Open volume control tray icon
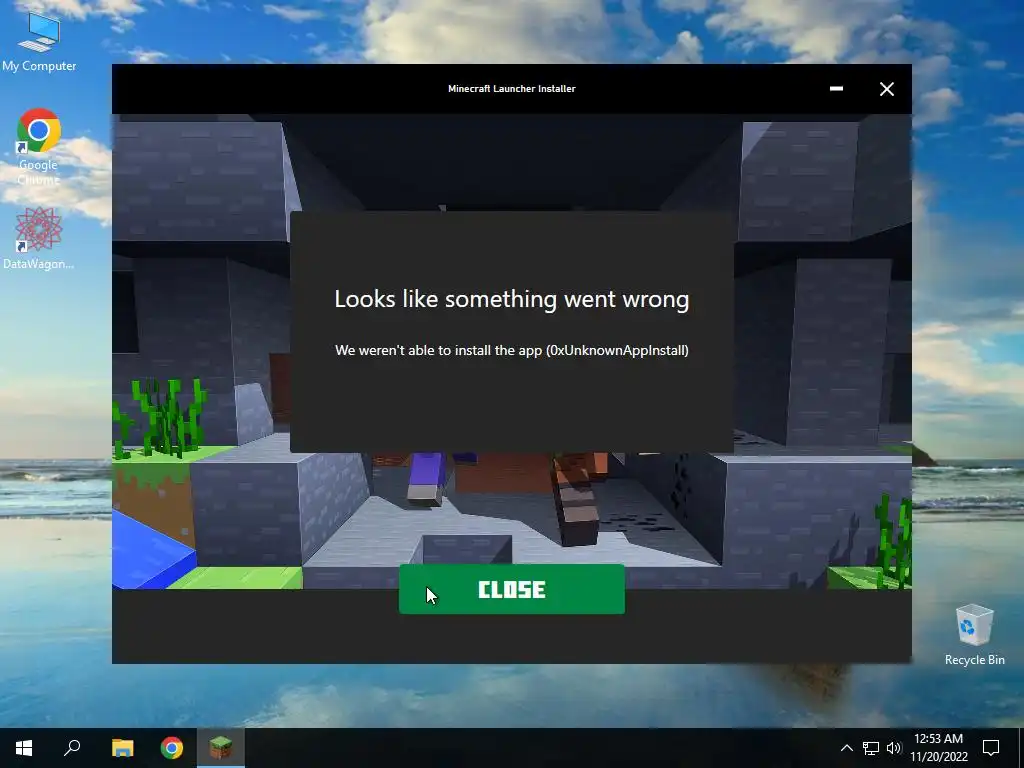Viewport: 1024px width, 768px height. point(893,748)
